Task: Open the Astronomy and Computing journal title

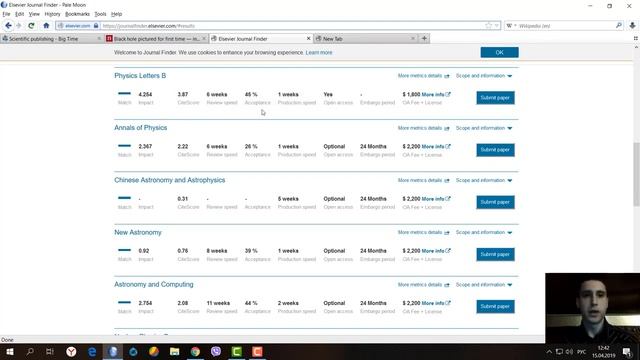Action: pyautogui.click(x=154, y=284)
